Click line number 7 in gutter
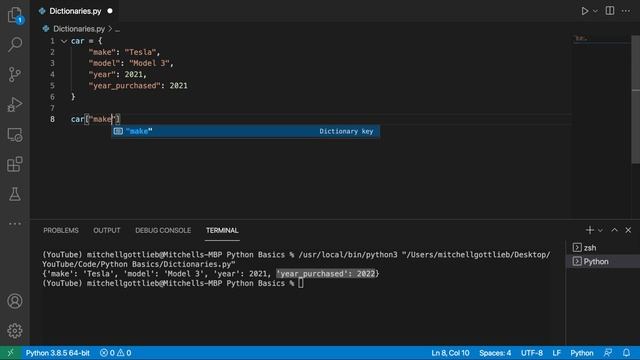 click(52, 108)
